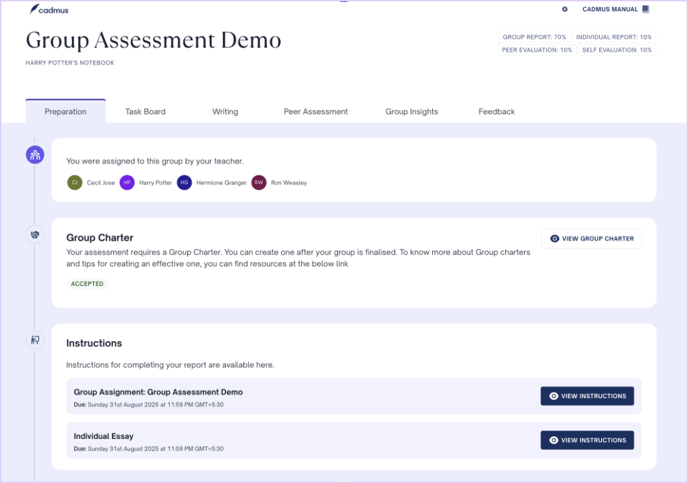Click the Hermione Granger name
This screenshot has width=688, height=483.
click(221, 182)
